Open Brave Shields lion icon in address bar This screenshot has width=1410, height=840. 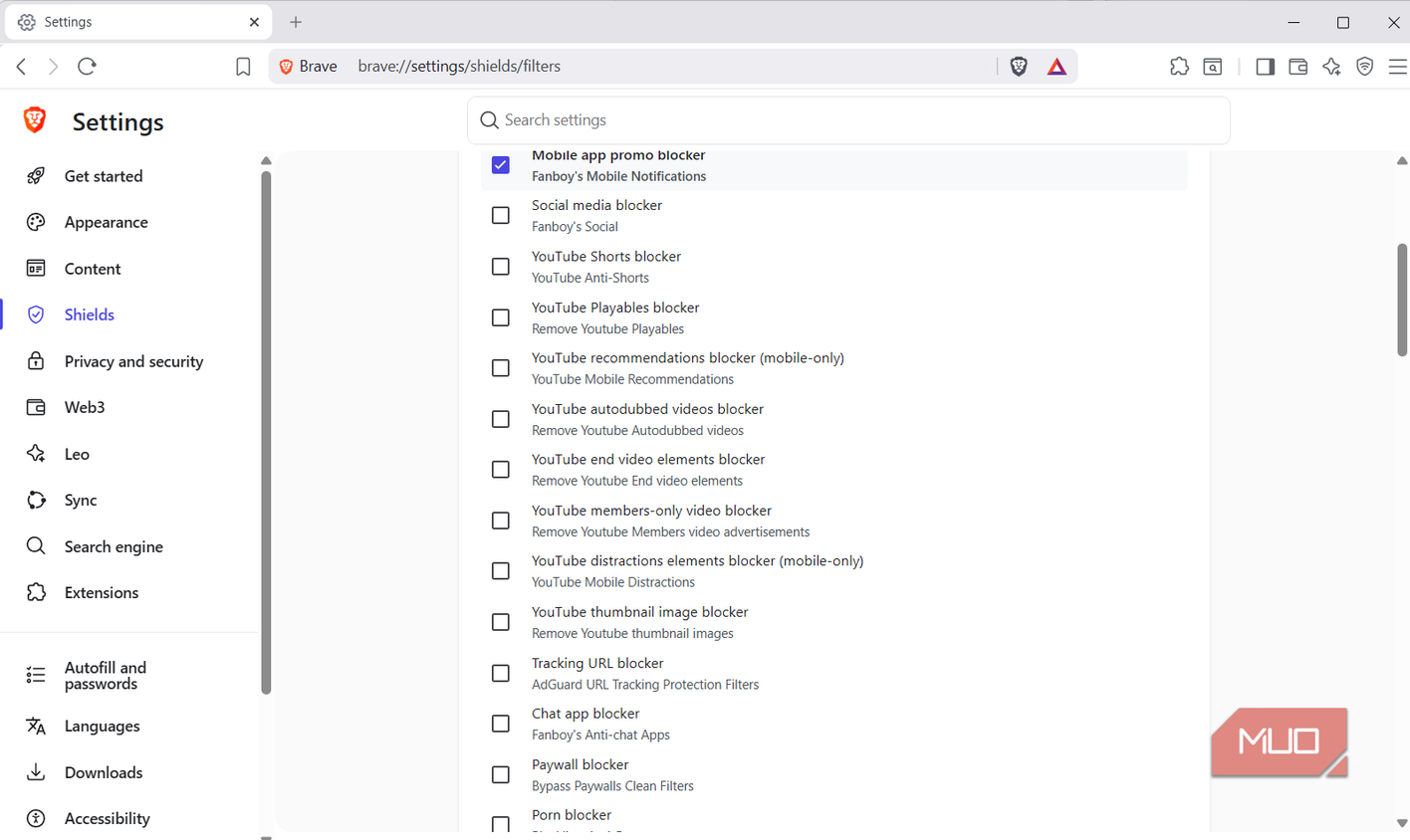click(1019, 67)
